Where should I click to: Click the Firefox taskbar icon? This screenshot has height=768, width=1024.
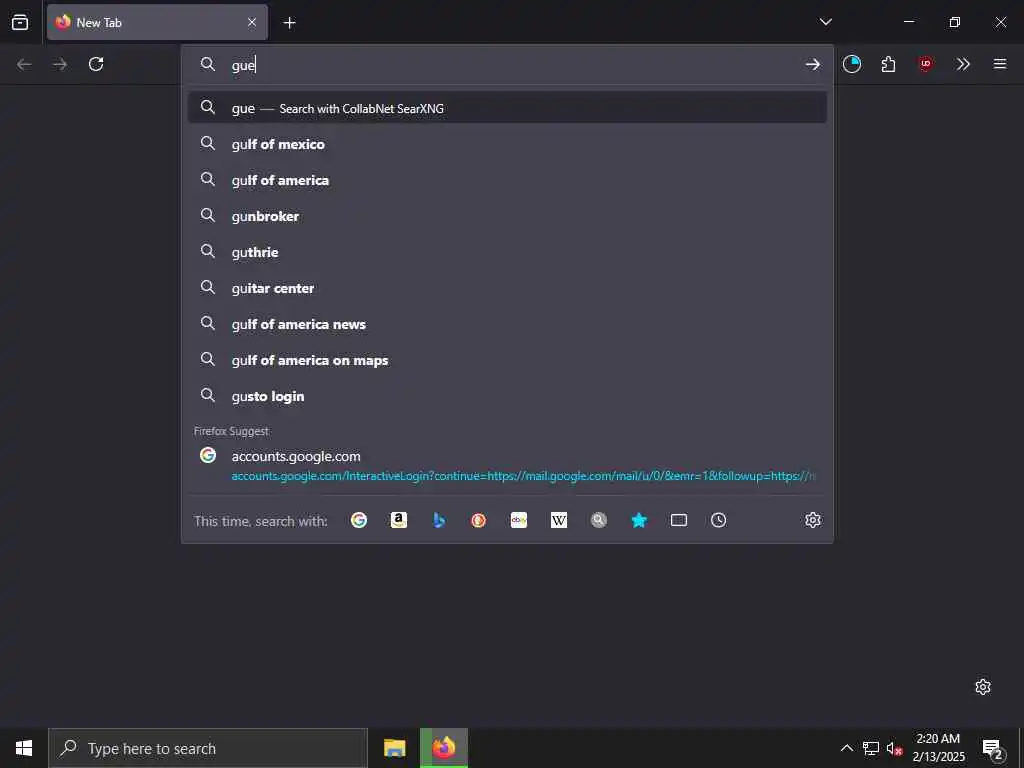[443, 748]
